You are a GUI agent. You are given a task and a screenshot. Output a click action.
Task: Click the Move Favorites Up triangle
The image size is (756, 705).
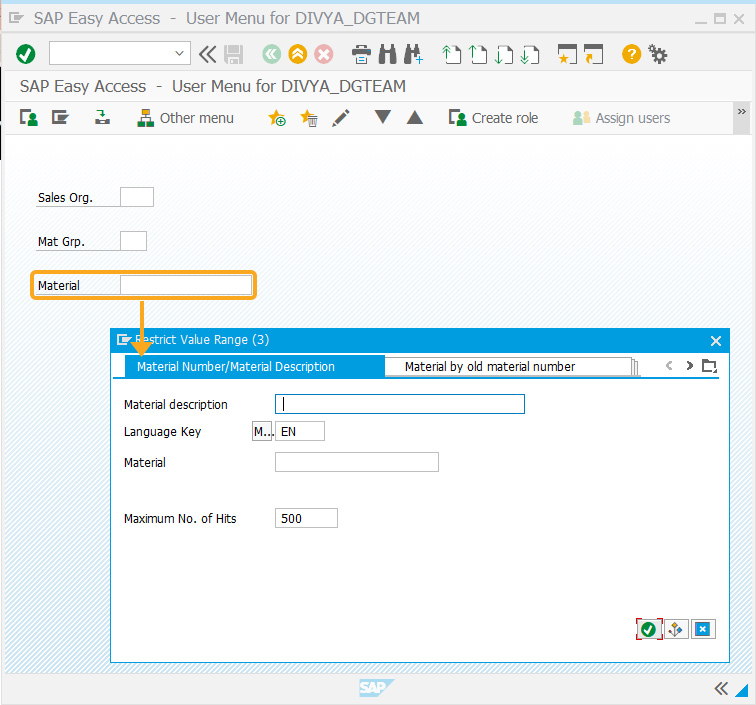click(x=415, y=117)
